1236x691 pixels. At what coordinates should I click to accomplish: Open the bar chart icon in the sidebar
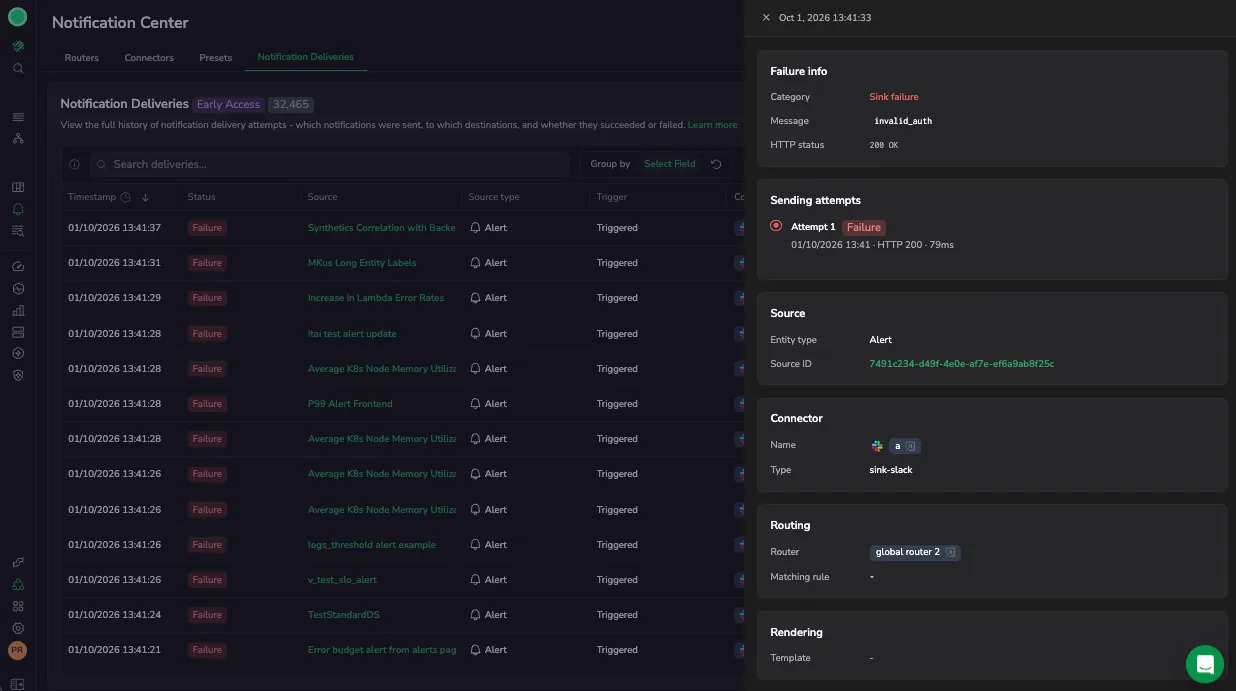(x=18, y=310)
